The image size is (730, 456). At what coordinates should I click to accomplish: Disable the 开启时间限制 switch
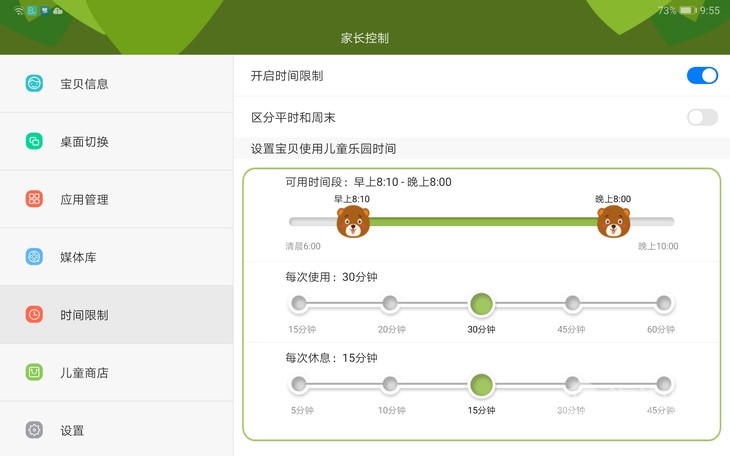[x=702, y=75]
